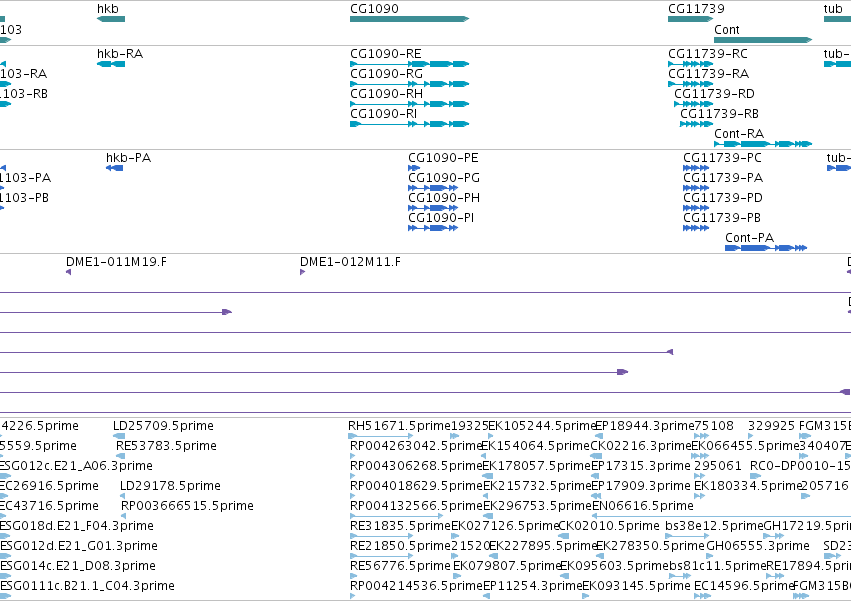Viewport: 851px width, 601px height.
Task: Select the RE21850.5prime EST label
Action: pyautogui.click(x=400, y=546)
